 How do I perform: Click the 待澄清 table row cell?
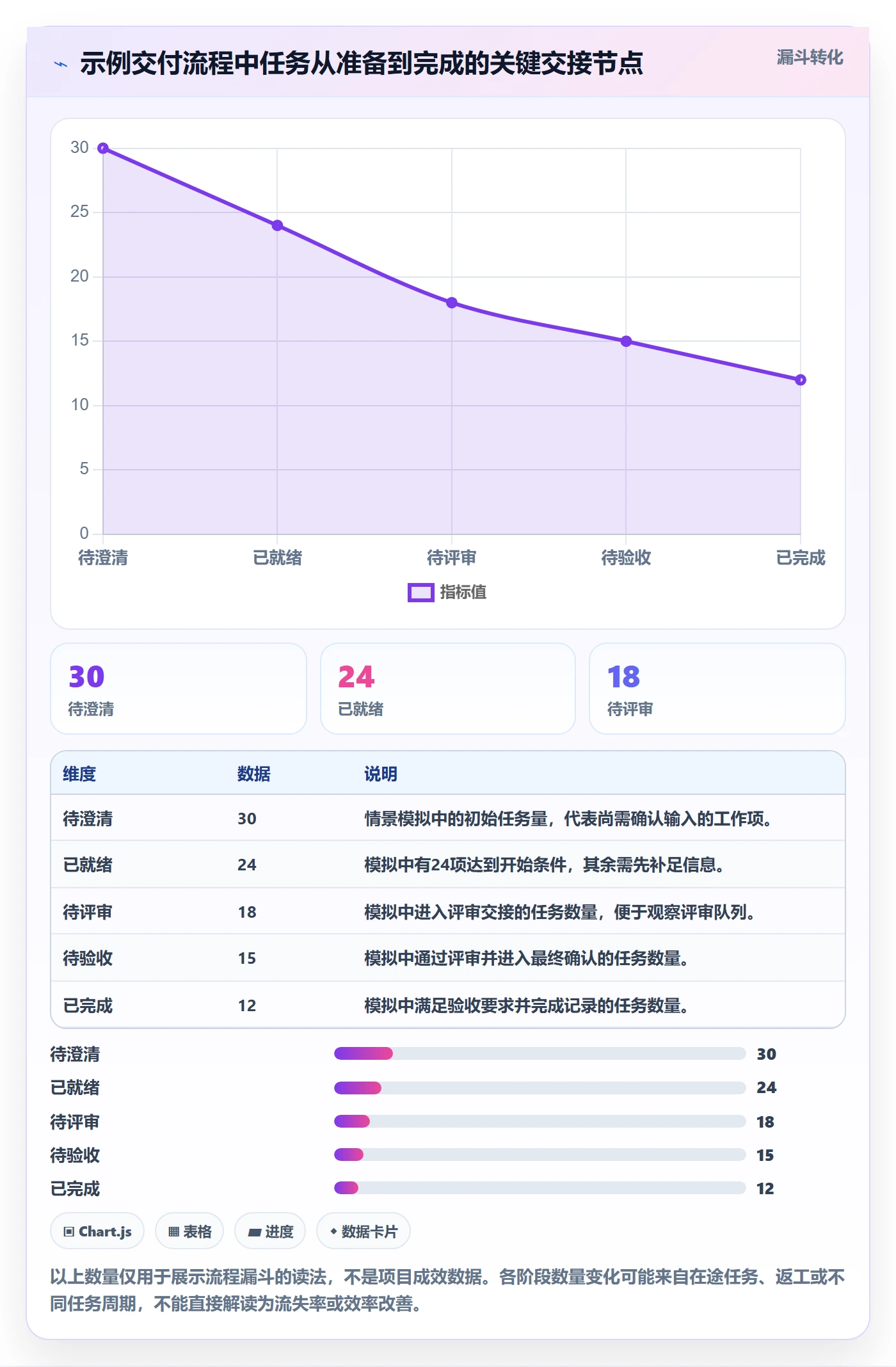click(x=88, y=819)
